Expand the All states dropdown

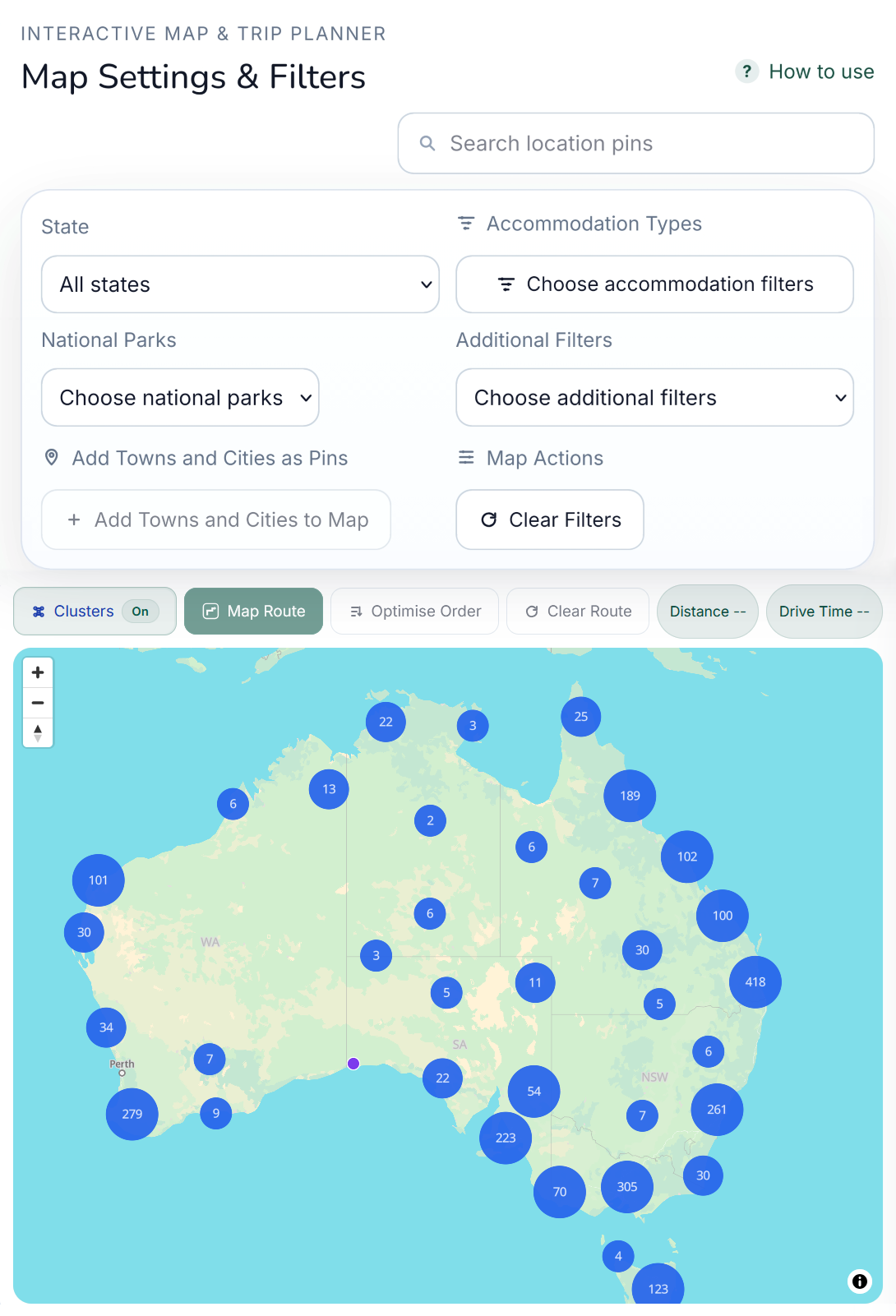click(x=240, y=284)
